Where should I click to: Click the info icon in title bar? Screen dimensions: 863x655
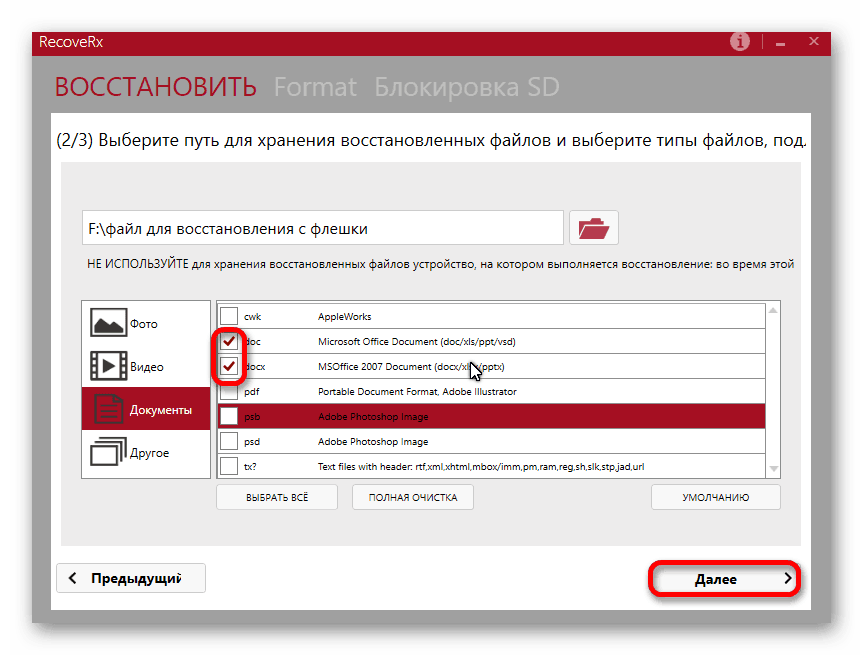(x=740, y=41)
